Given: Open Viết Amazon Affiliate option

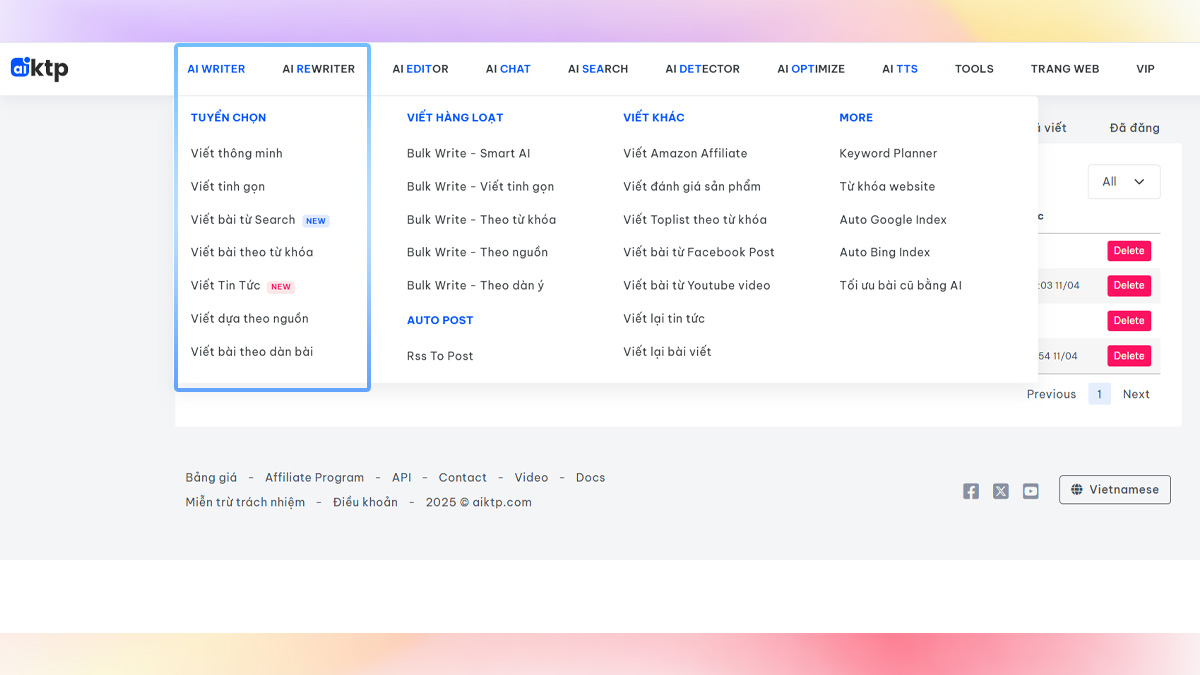Looking at the screenshot, I should pyautogui.click(x=685, y=153).
